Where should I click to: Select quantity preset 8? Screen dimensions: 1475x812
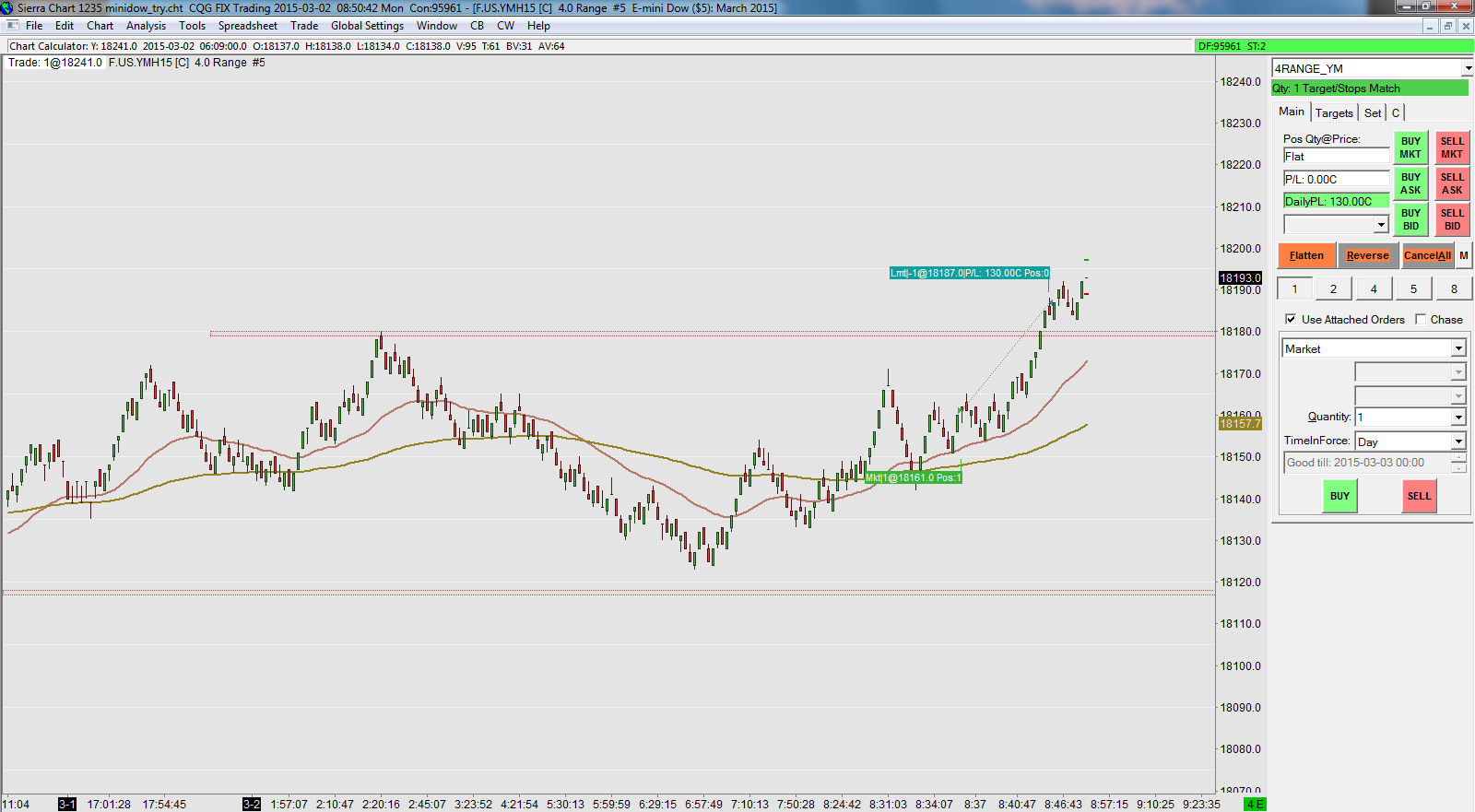point(1454,288)
